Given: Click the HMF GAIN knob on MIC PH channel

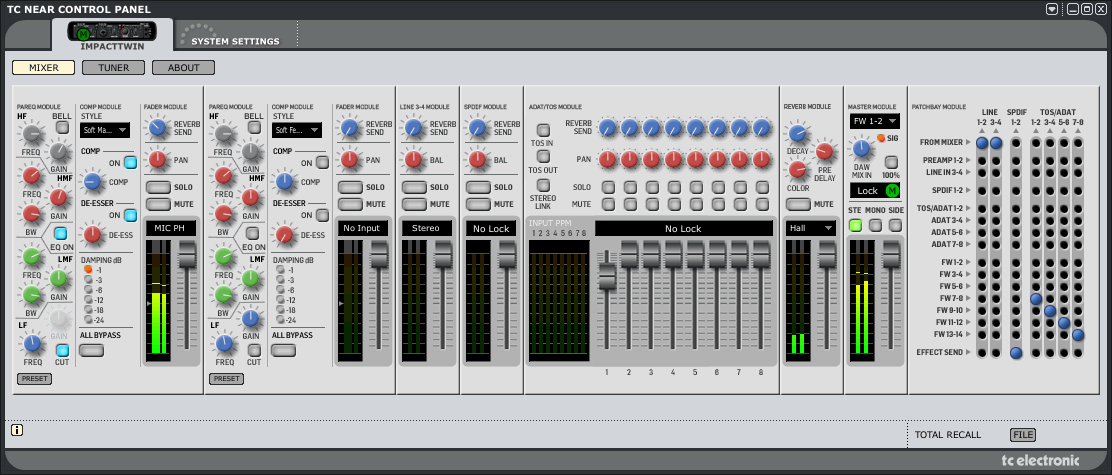Looking at the screenshot, I should tap(59, 197).
